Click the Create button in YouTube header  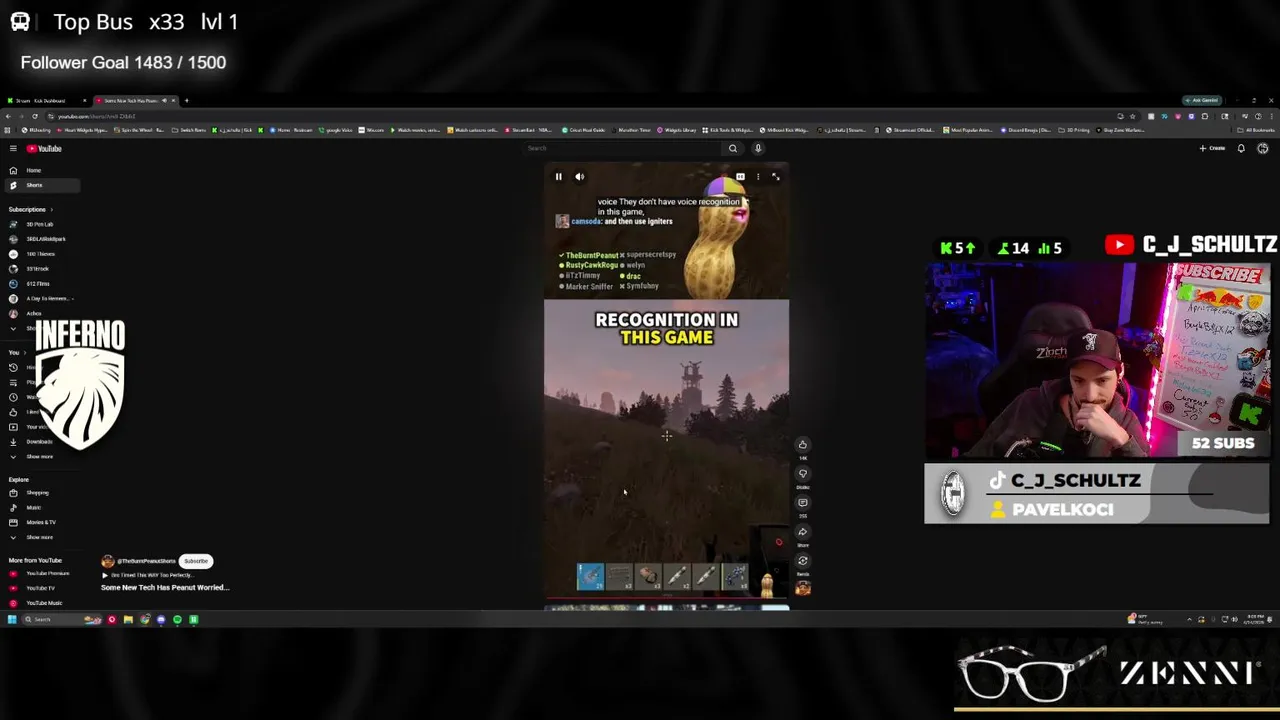pyautogui.click(x=1212, y=148)
